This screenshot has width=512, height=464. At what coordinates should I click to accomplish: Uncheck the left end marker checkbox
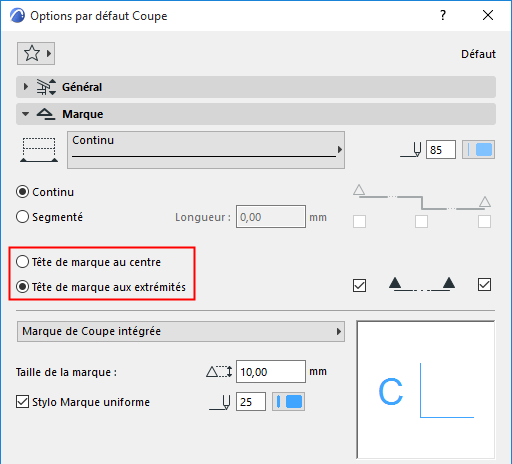coord(359,285)
